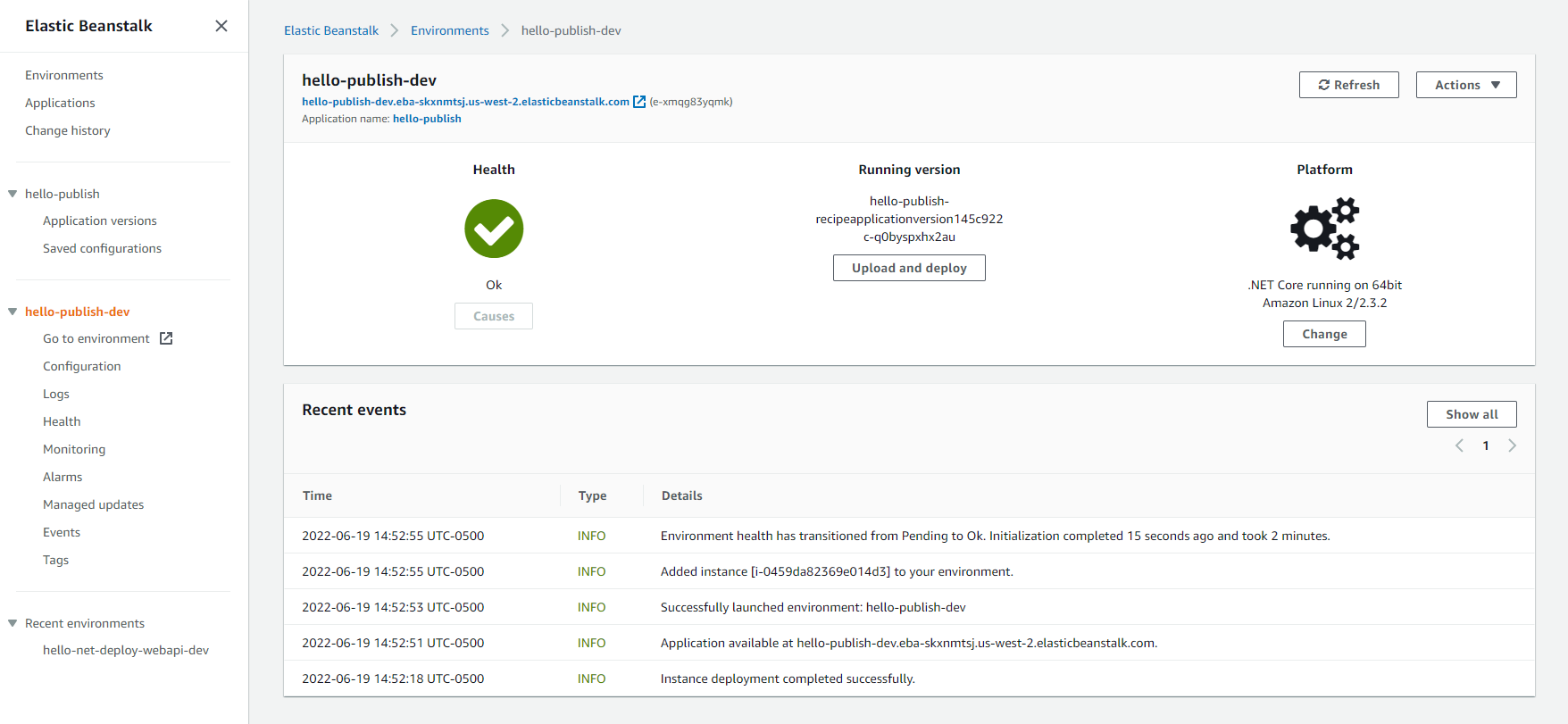The height and width of the screenshot is (724, 1568).
Task: Click Show all events button
Action: coord(1472,414)
